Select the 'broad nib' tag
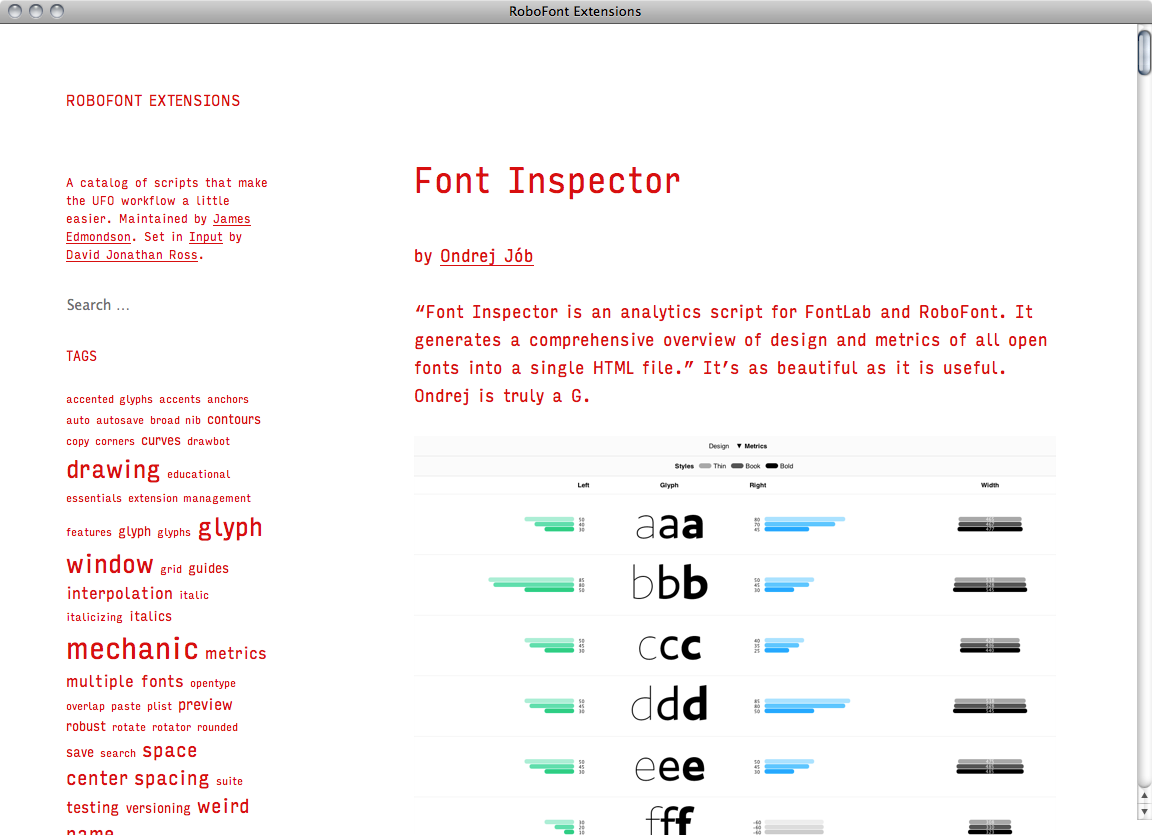 (x=176, y=420)
